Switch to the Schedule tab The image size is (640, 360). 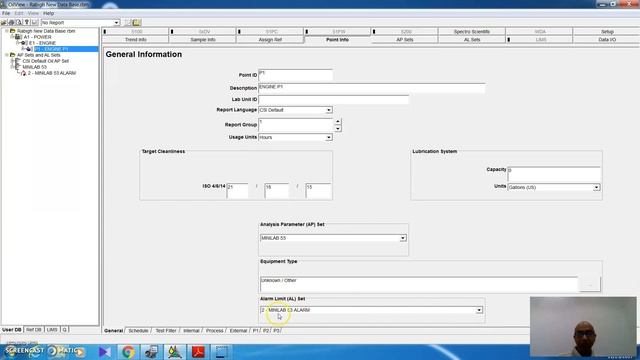138,331
